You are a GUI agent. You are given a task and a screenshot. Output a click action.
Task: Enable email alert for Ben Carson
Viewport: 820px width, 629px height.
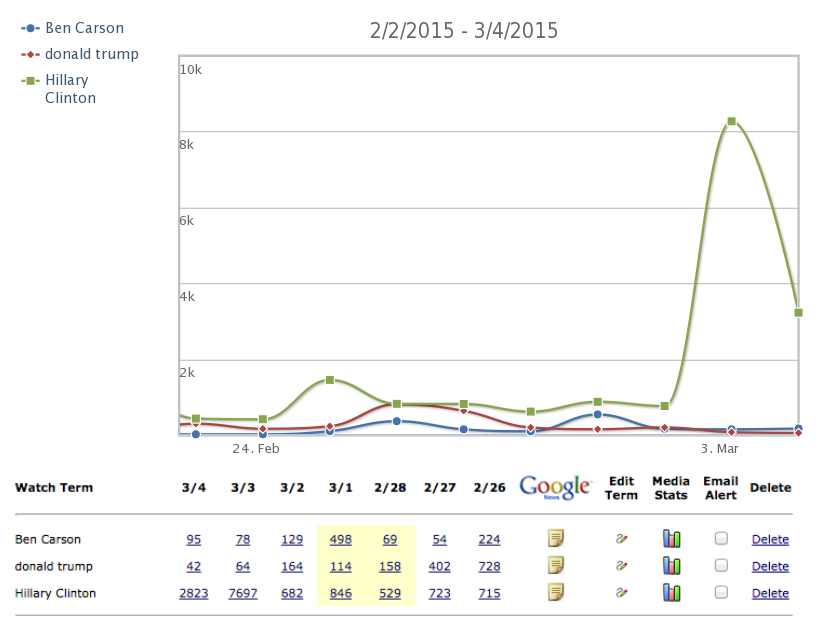coord(721,539)
